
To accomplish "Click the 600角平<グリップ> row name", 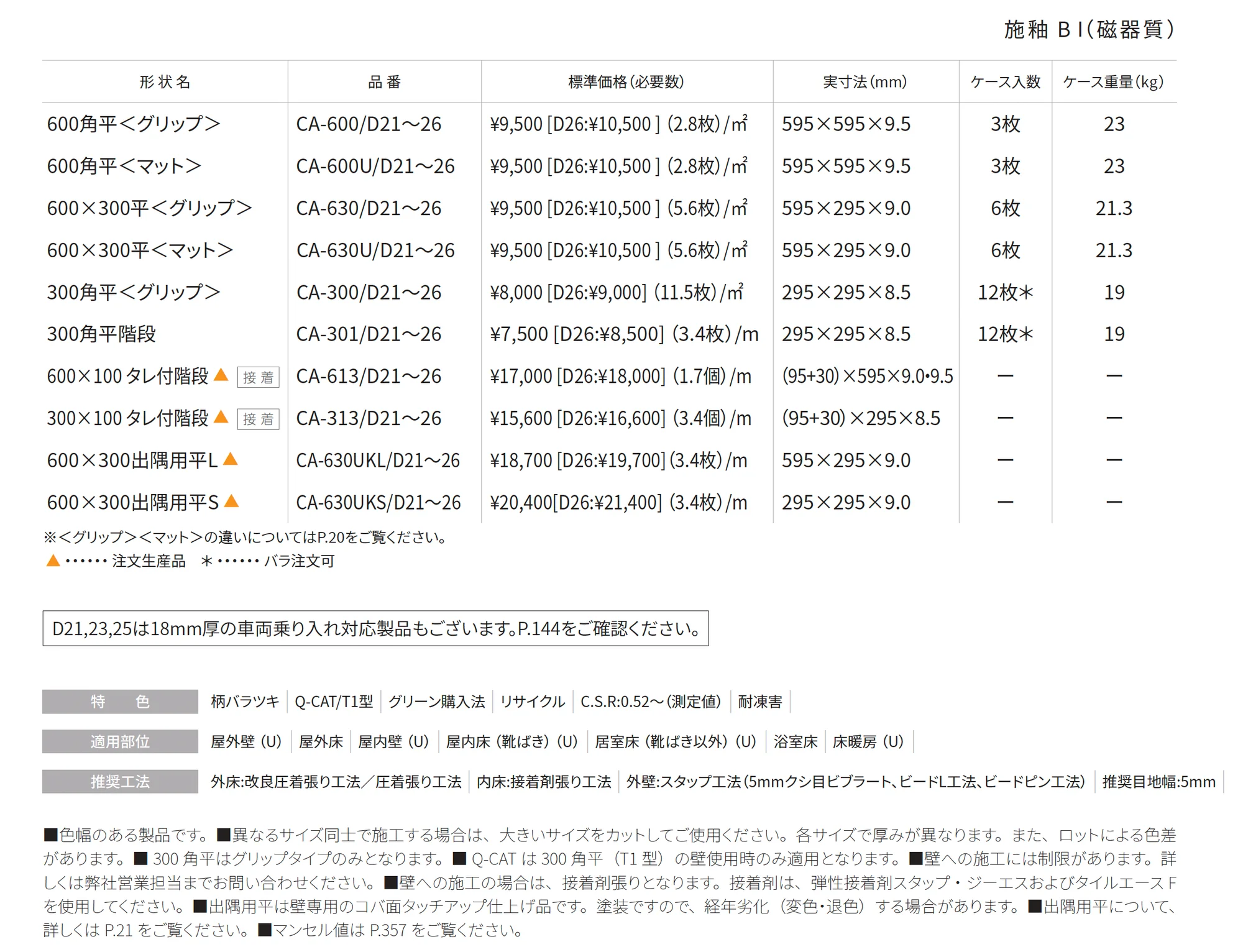I will 134,124.
